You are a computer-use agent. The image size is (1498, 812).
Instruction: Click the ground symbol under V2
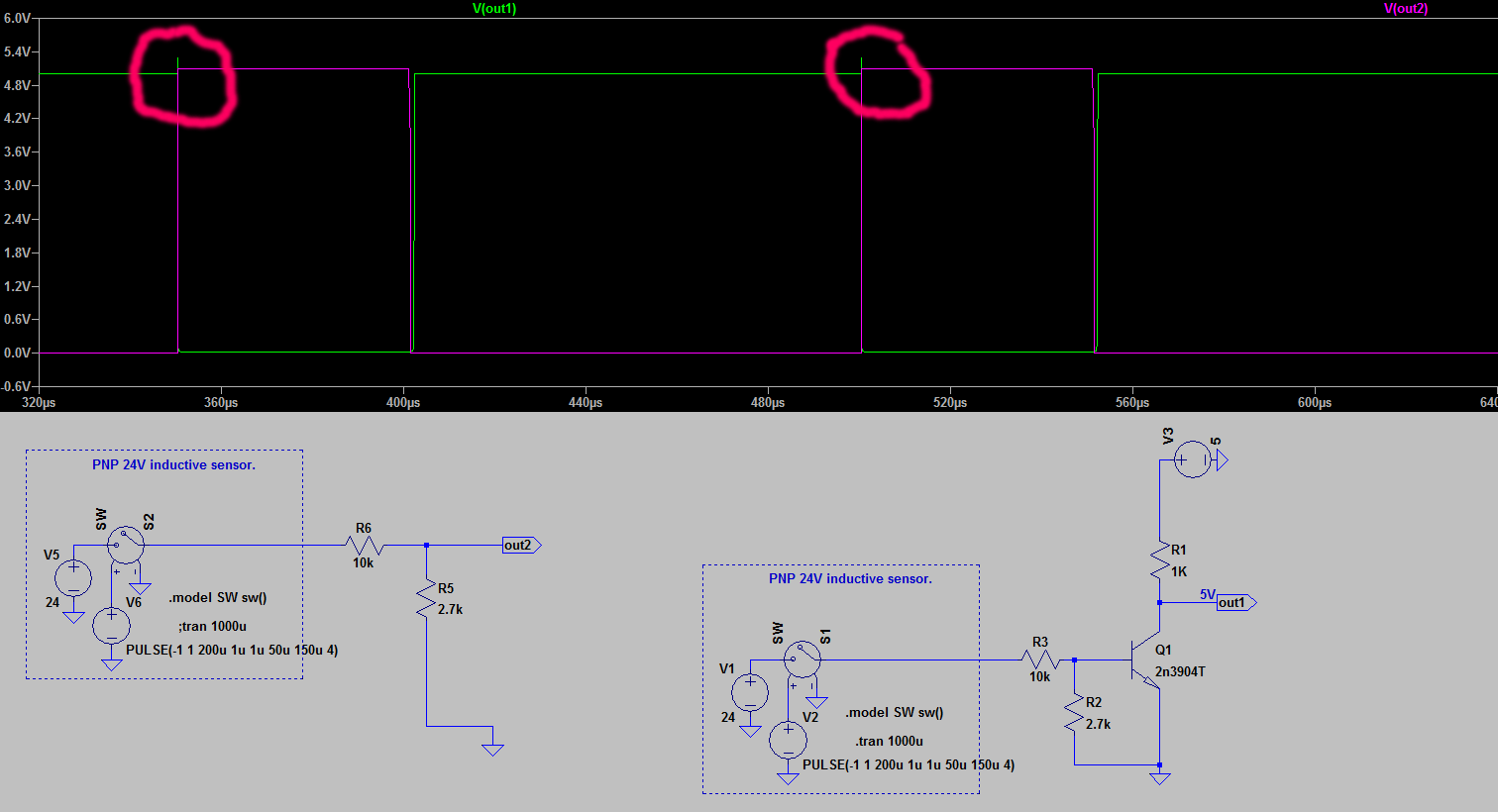788,778
